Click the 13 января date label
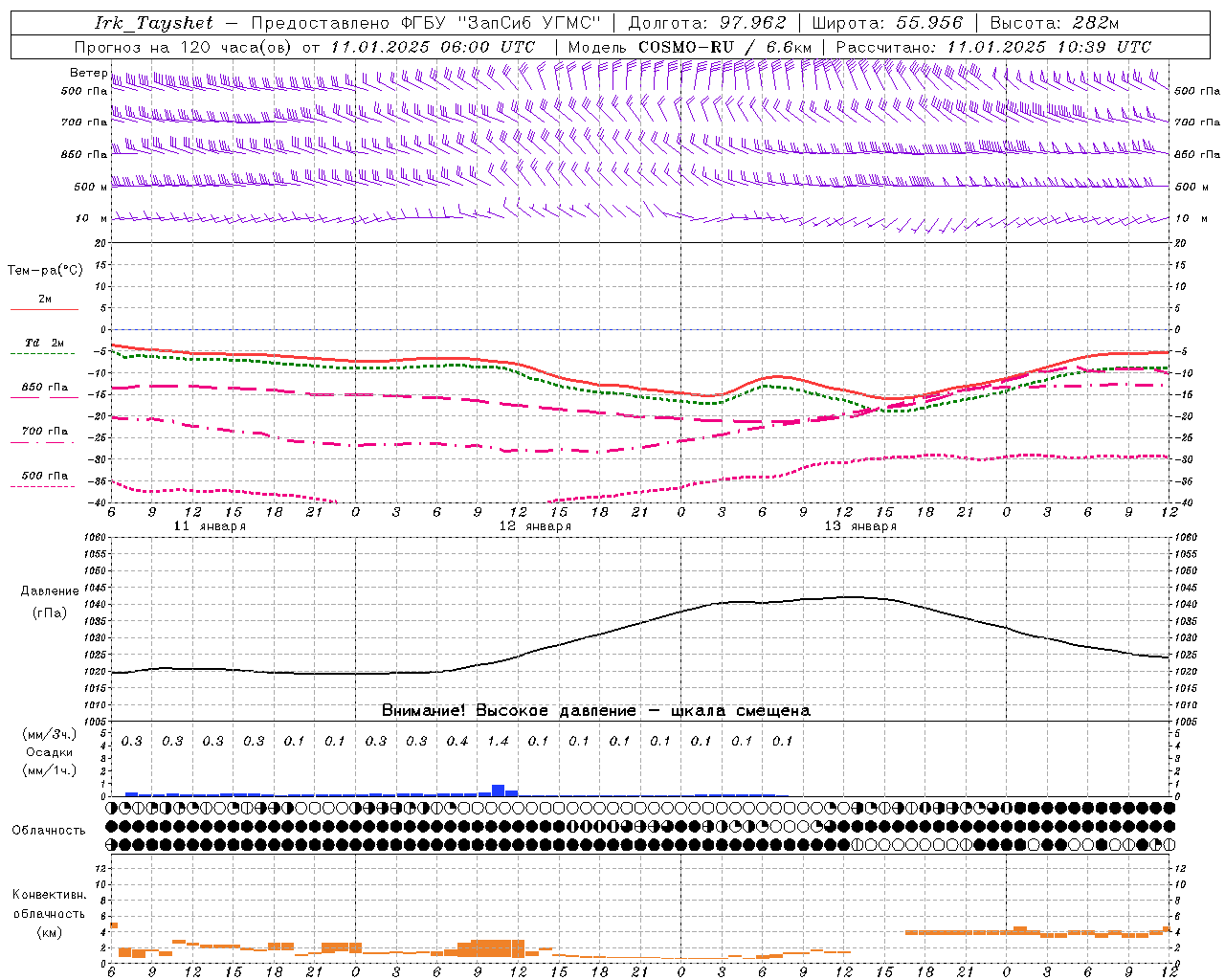The width and height of the screenshot is (1225, 980). 860,526
